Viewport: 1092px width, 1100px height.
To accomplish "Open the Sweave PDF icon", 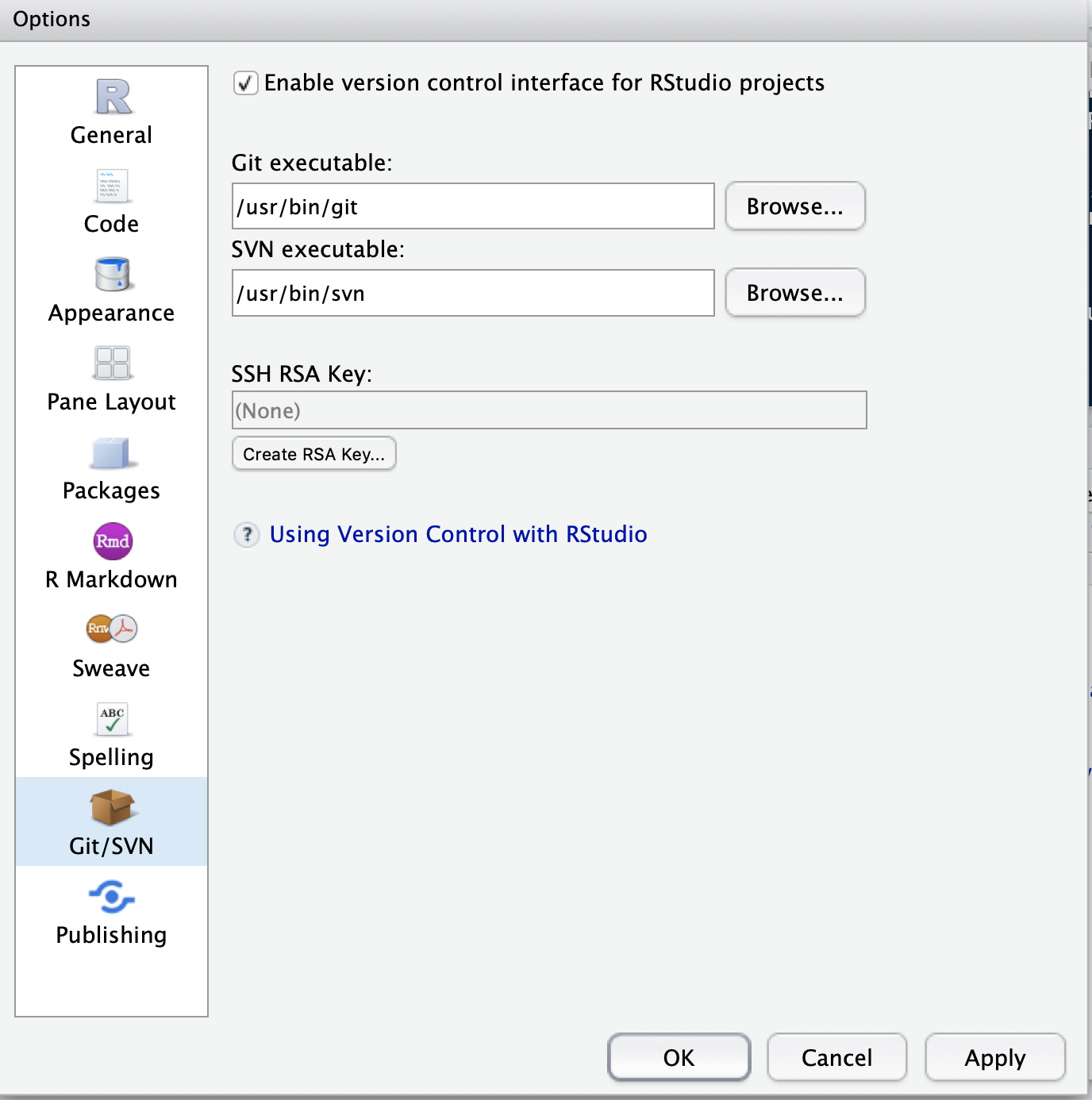I will pos(112,629).
